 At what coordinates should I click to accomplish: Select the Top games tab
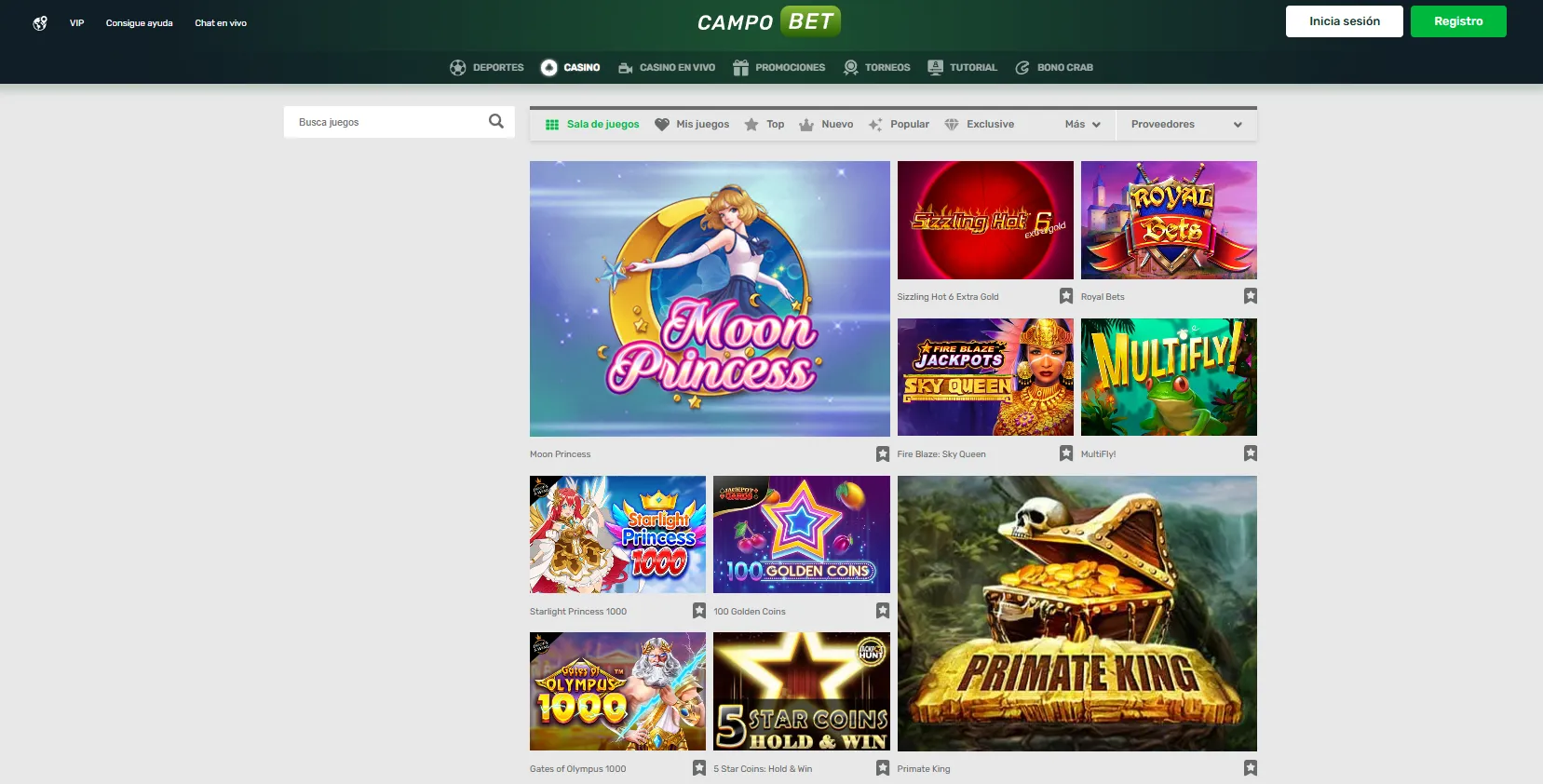(765, 125)
